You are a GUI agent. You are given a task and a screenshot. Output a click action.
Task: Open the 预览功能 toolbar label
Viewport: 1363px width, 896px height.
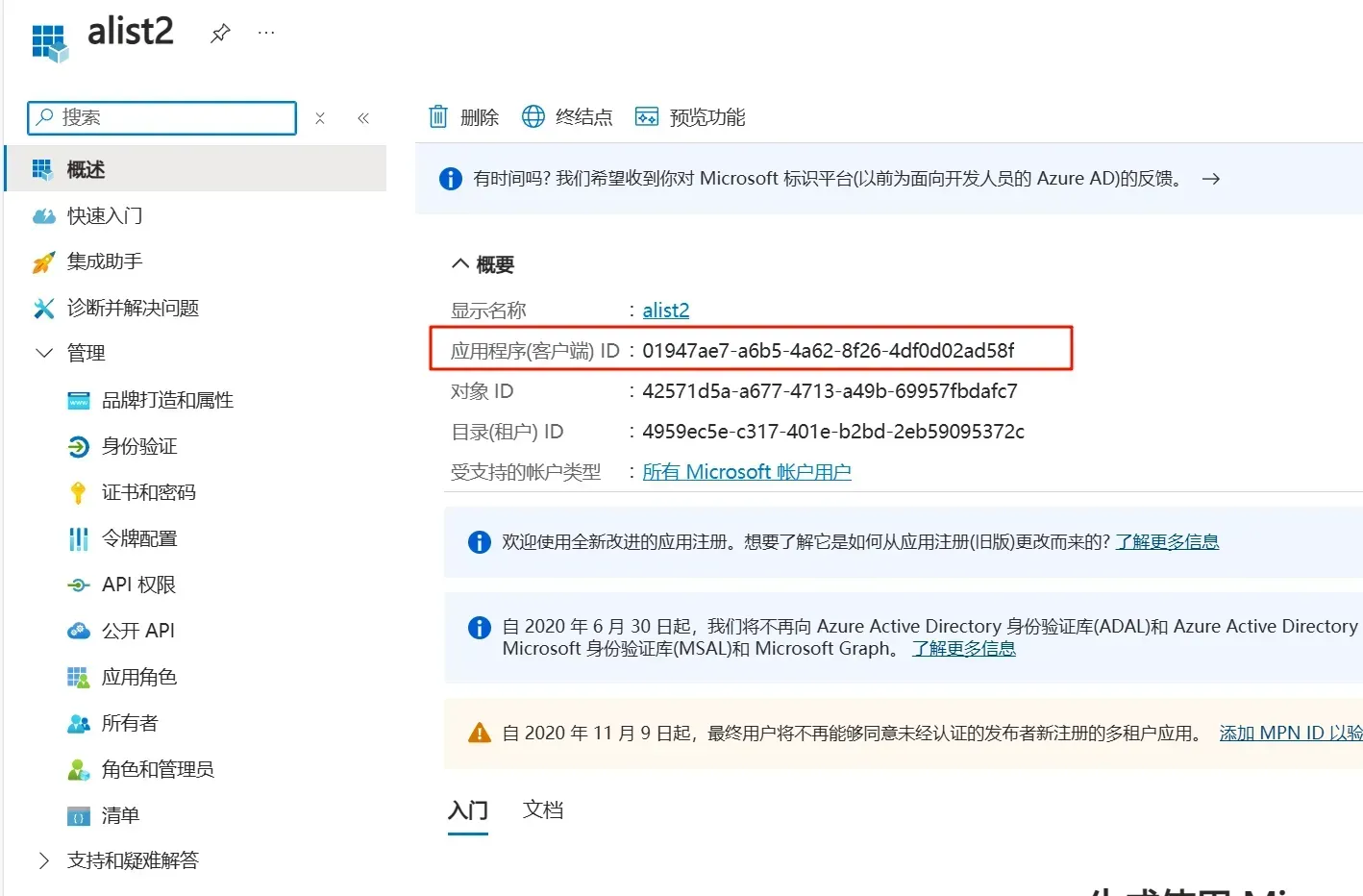point(707,117)
